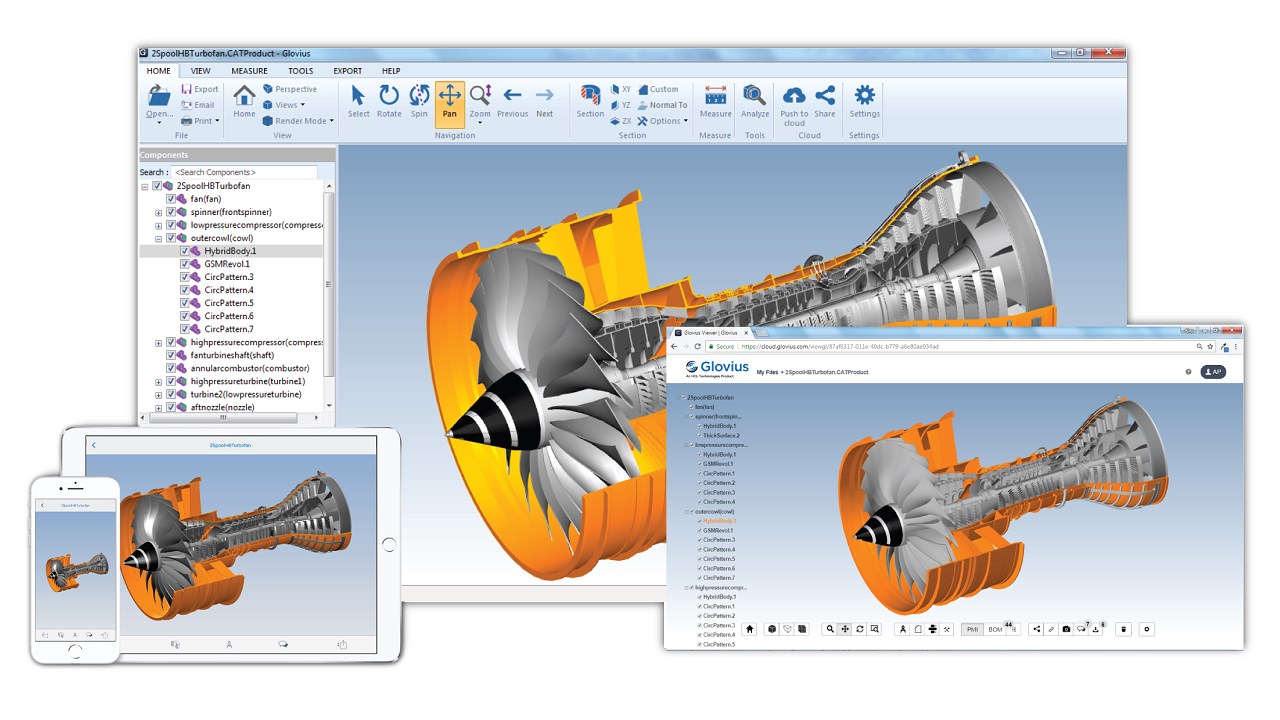Open Render Mode dropdown
This screenshot has width=1280, height=720.
coord(298,121)
